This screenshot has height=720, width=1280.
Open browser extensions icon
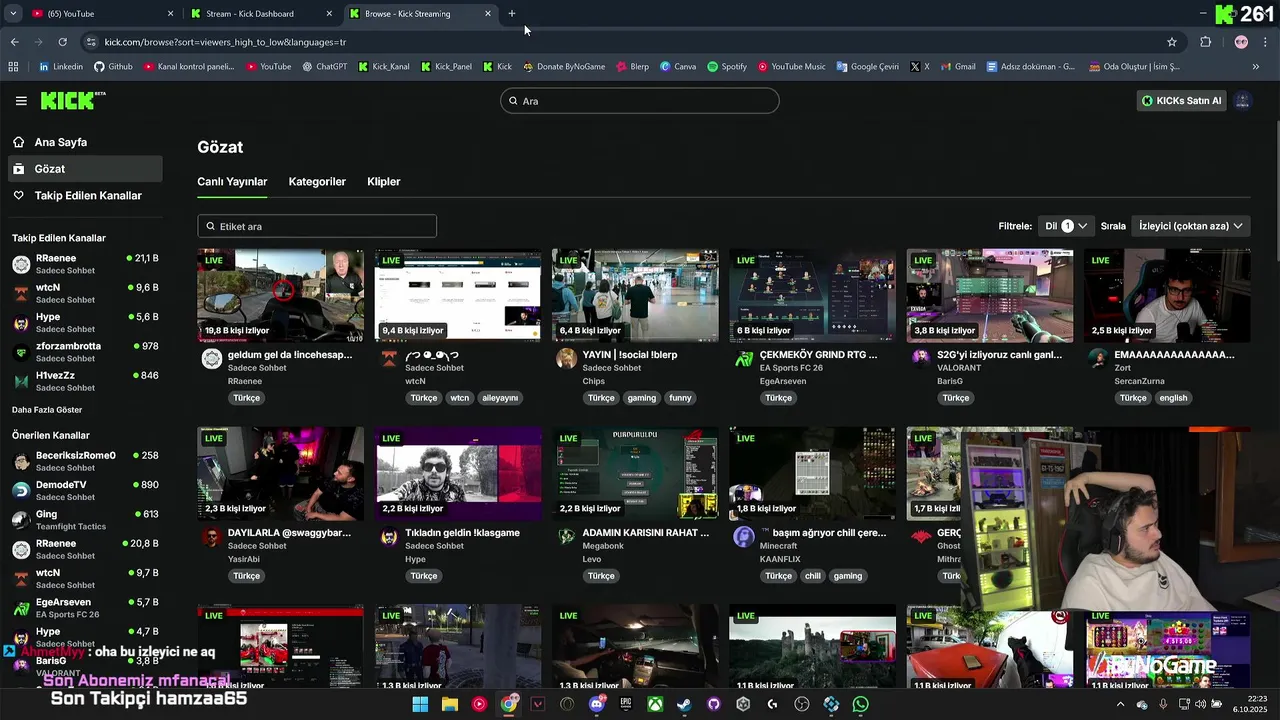point(1205,42)
